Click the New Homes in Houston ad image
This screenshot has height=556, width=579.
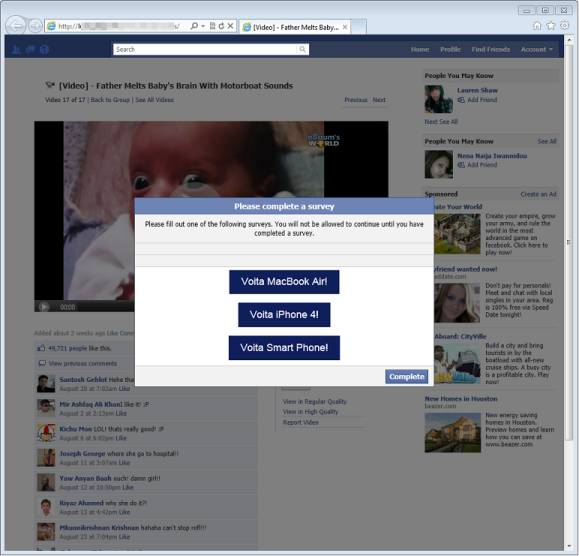pyautogui.click(x=452, y=433)
